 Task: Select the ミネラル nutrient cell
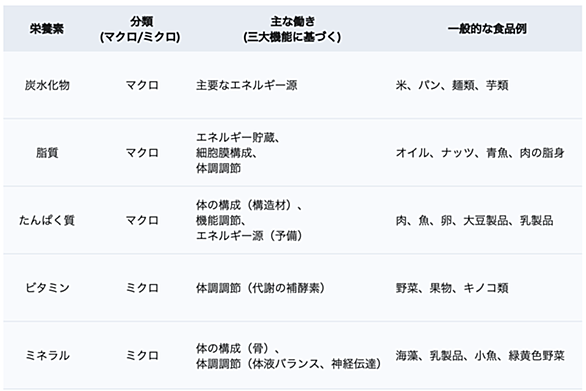(47, 355)
